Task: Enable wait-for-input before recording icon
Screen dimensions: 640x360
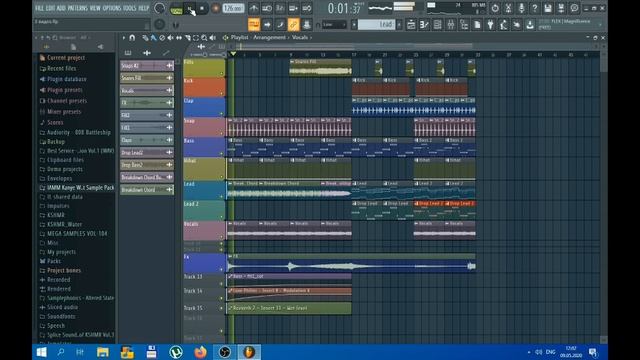Action: coord(267,8)
